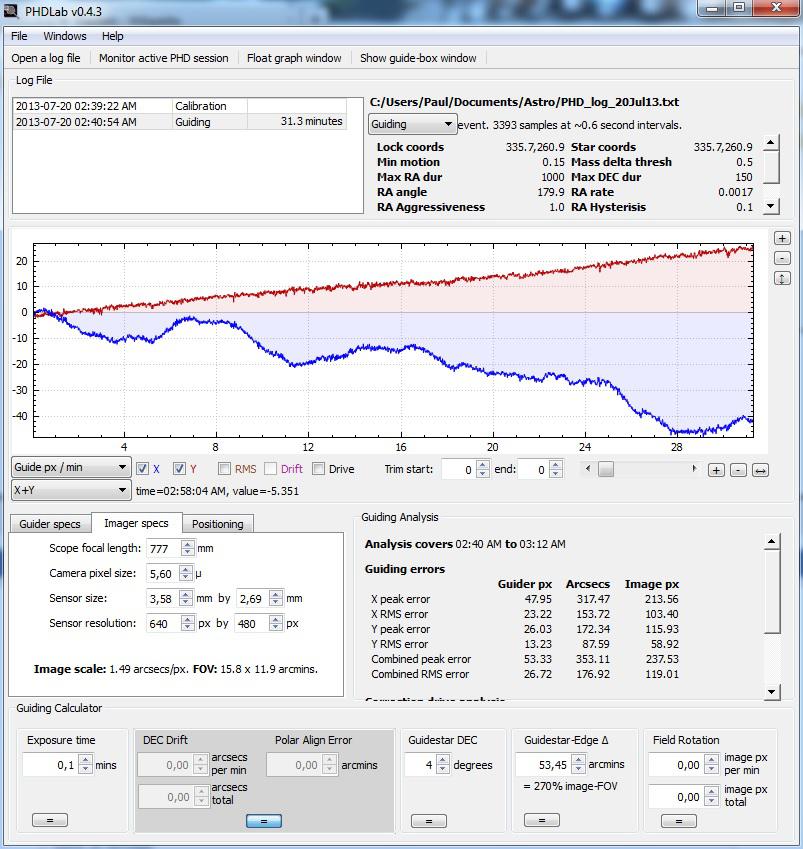
Task: Click DEC Drift calculate (=) button
Action: click(x=264, y=821)
